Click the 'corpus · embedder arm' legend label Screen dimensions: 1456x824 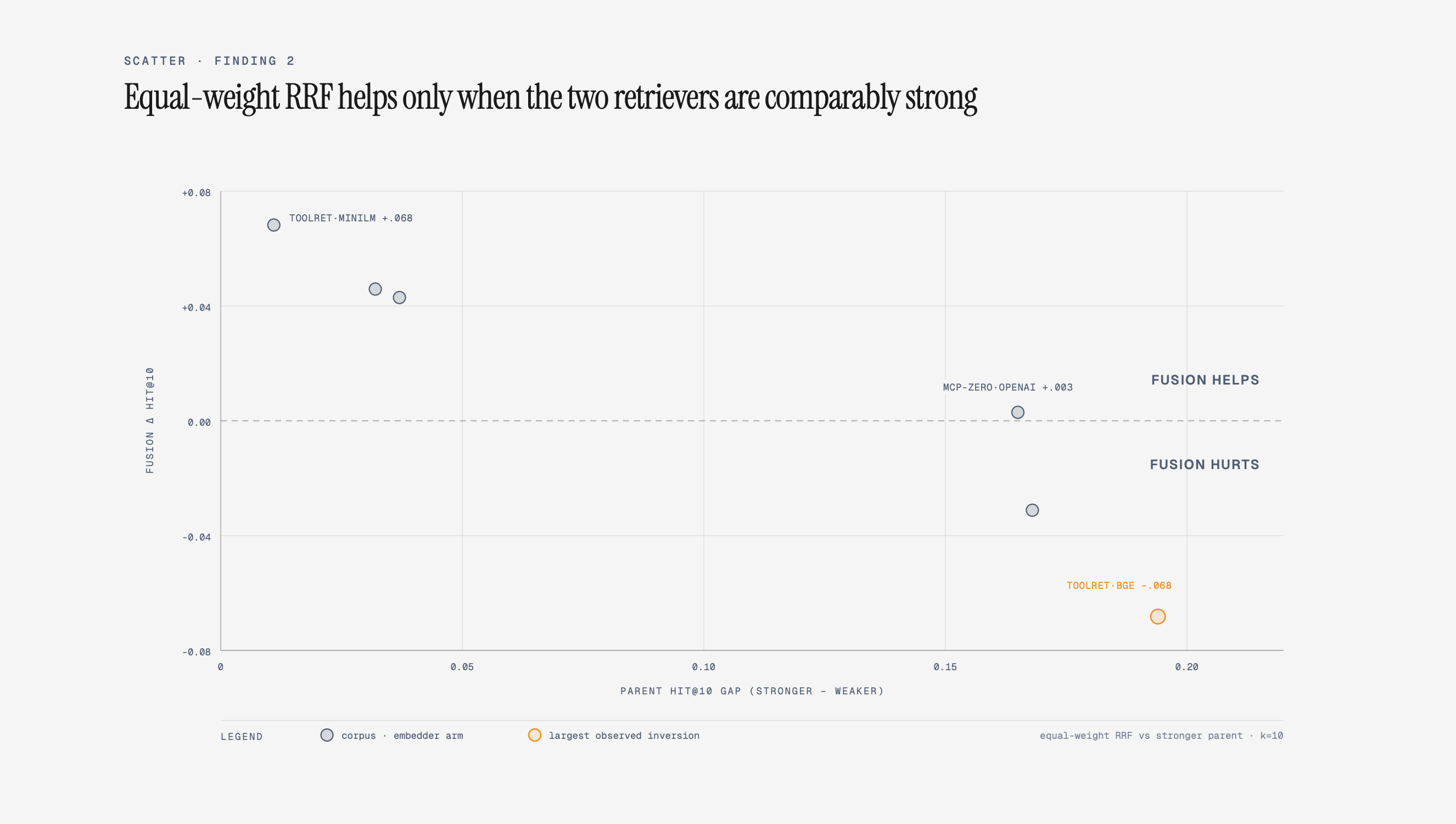coord(402,736)
